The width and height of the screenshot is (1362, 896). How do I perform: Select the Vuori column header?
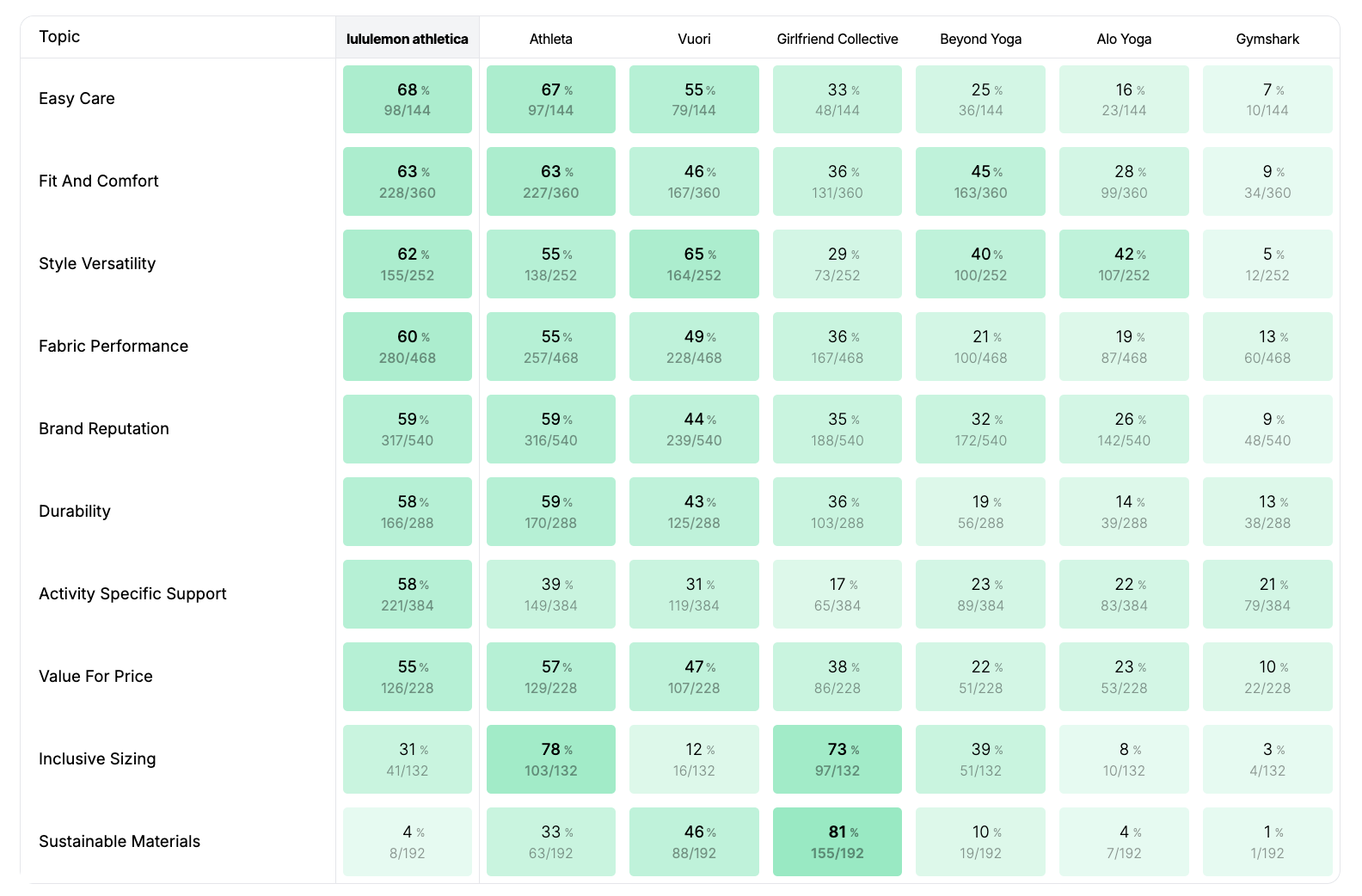694,39
